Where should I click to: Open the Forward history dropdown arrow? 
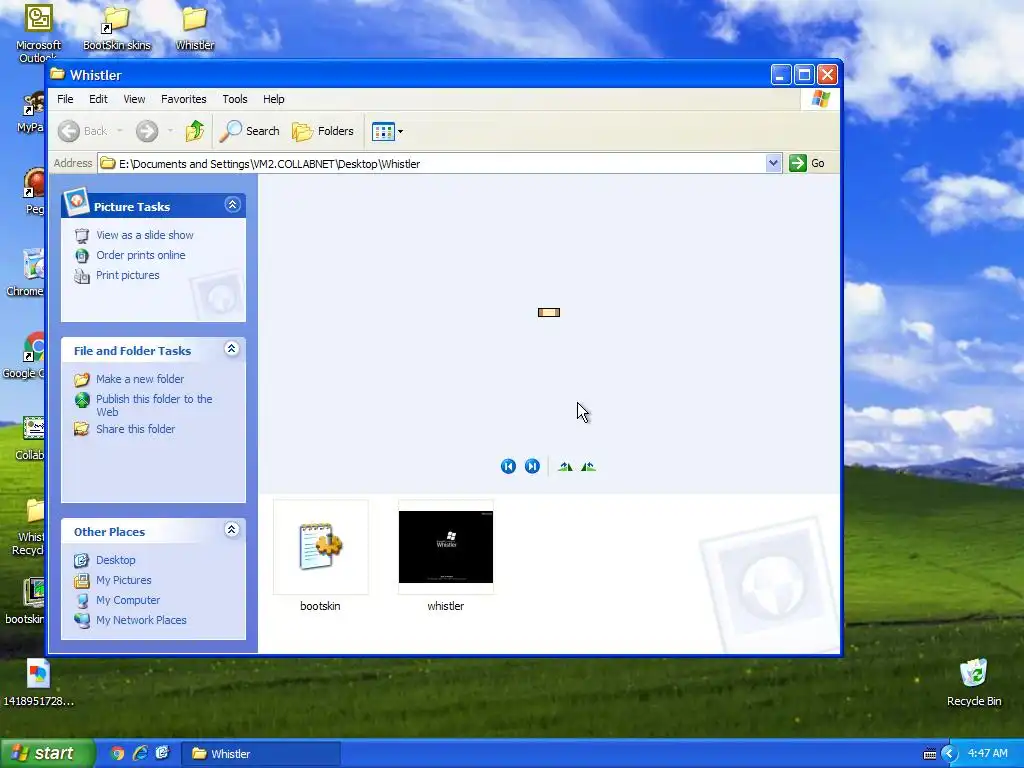tap(170, 131)
